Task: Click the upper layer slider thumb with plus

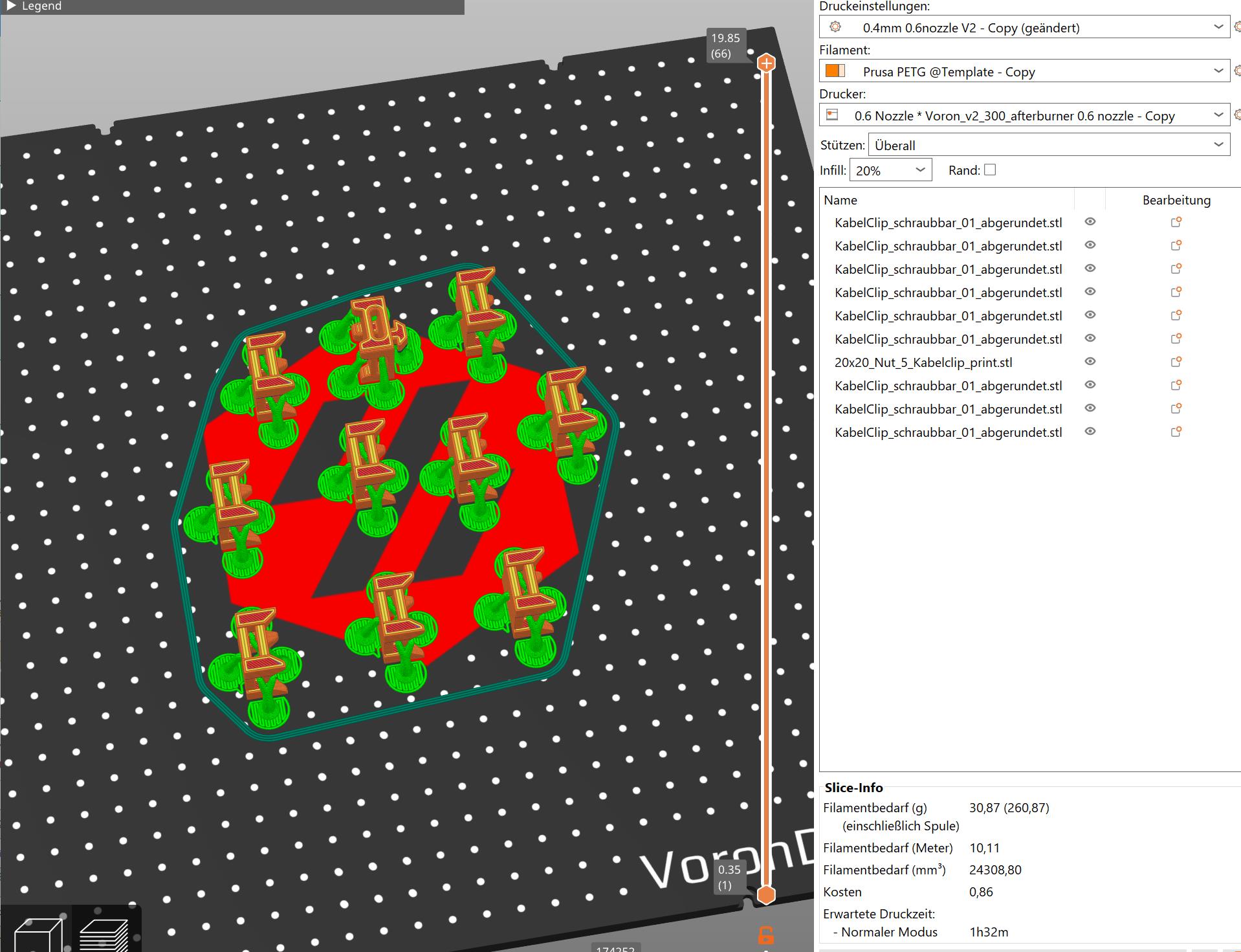Action: click(x=766, y=63)
